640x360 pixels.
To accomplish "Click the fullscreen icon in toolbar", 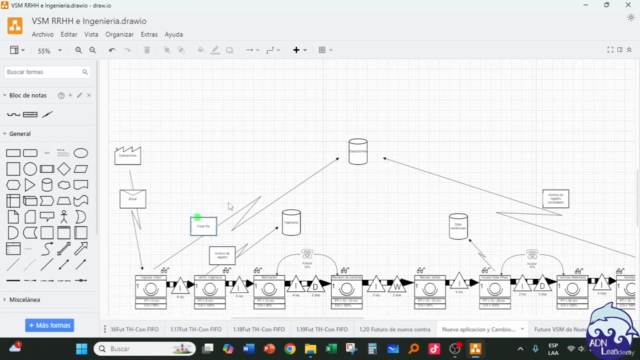I will (x=610, y=50).
